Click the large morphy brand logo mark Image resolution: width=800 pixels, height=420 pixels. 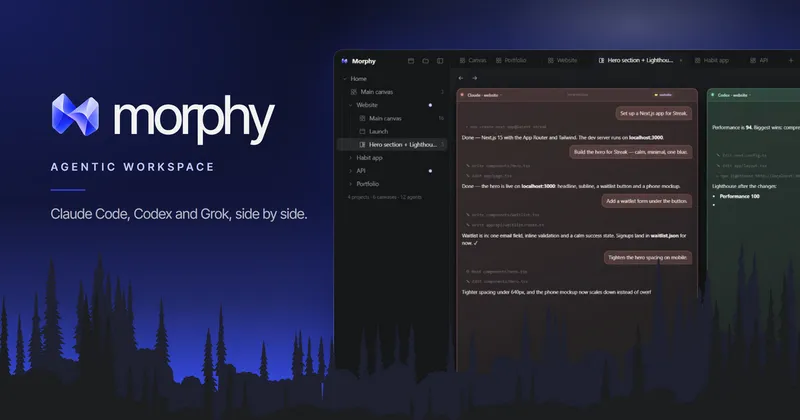(x=76, y=115)
